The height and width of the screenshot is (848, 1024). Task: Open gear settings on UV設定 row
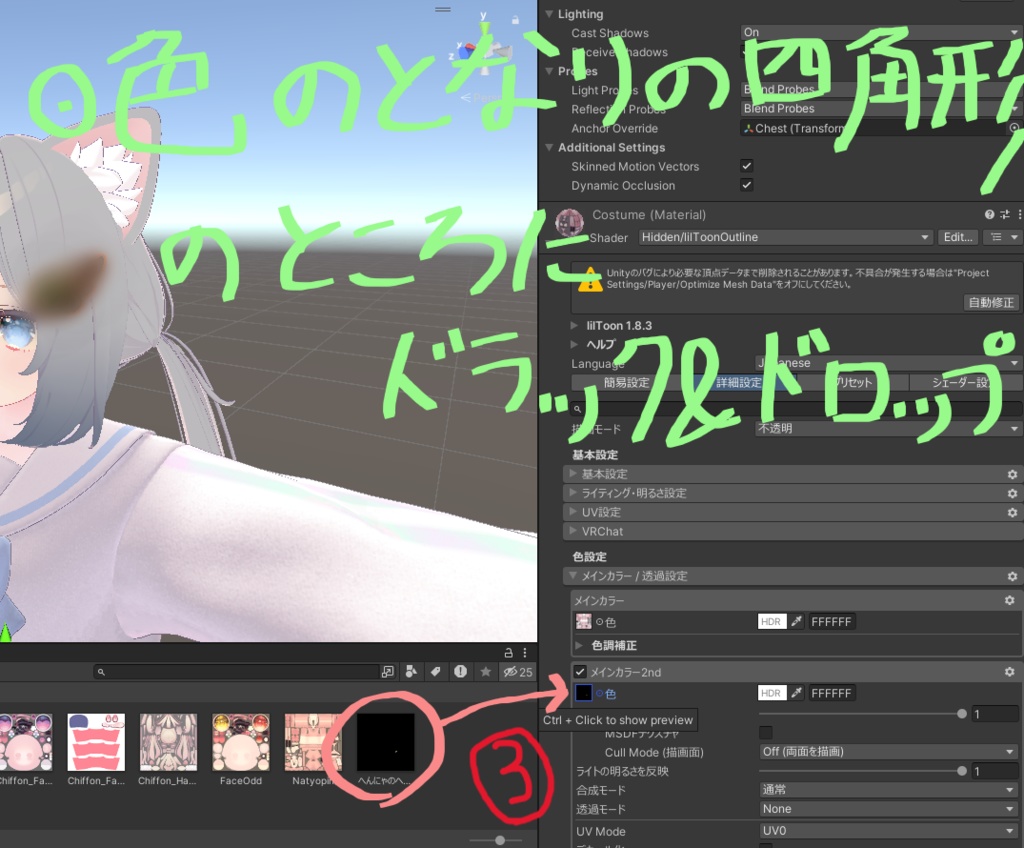click(x=1012, y=513)
